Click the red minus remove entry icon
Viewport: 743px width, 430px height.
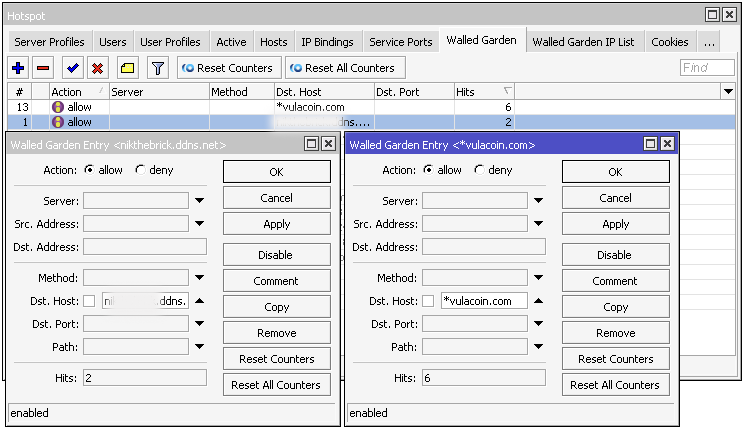tap(43, 68)
